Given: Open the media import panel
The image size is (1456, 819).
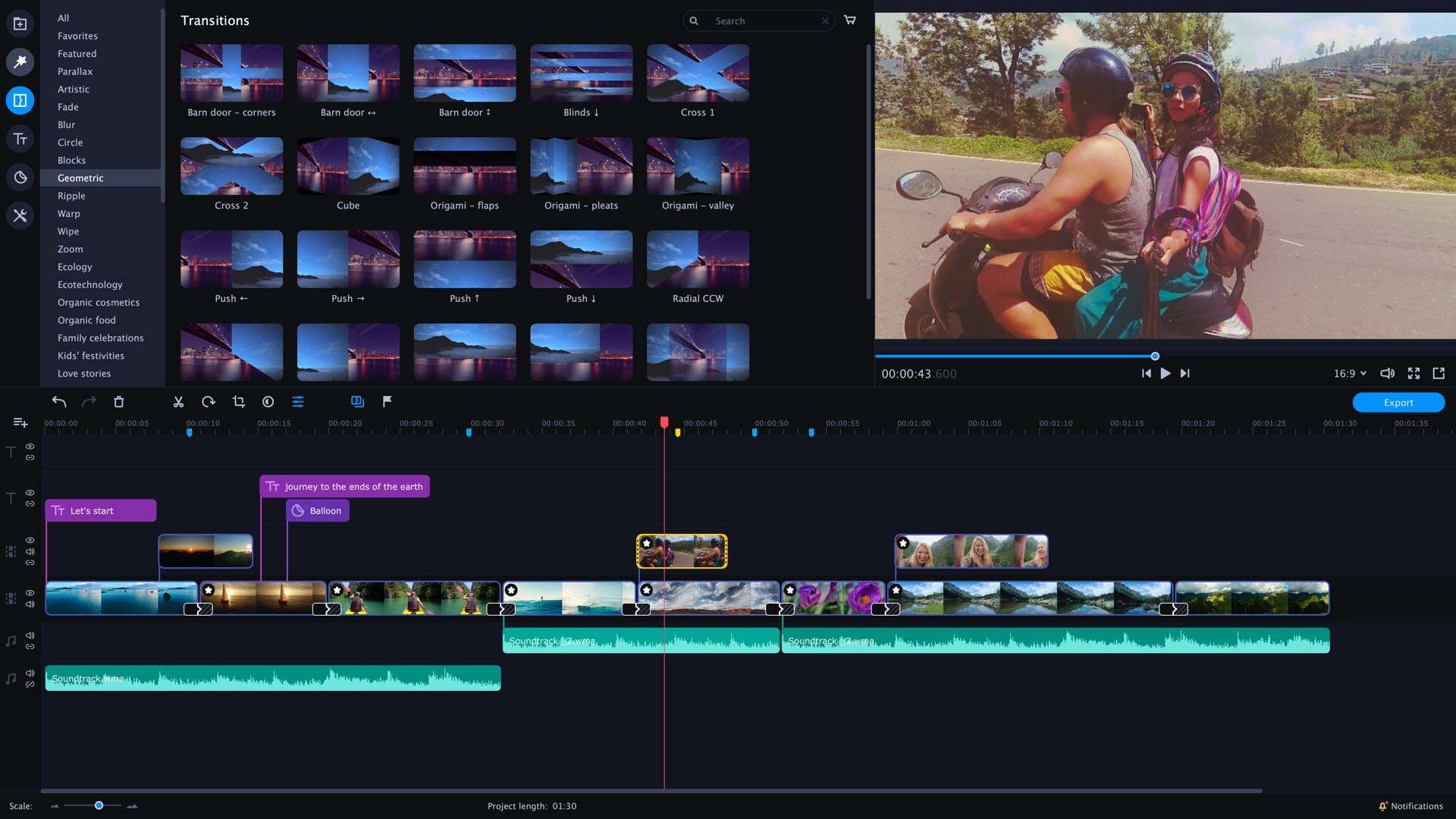Looking at the screenshot, I should (20, 23).
